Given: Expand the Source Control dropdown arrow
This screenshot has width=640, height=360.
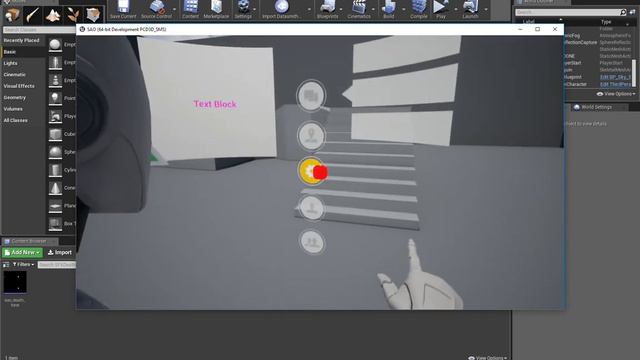Looking at the screenshot, I should click(x=175, y=9).
